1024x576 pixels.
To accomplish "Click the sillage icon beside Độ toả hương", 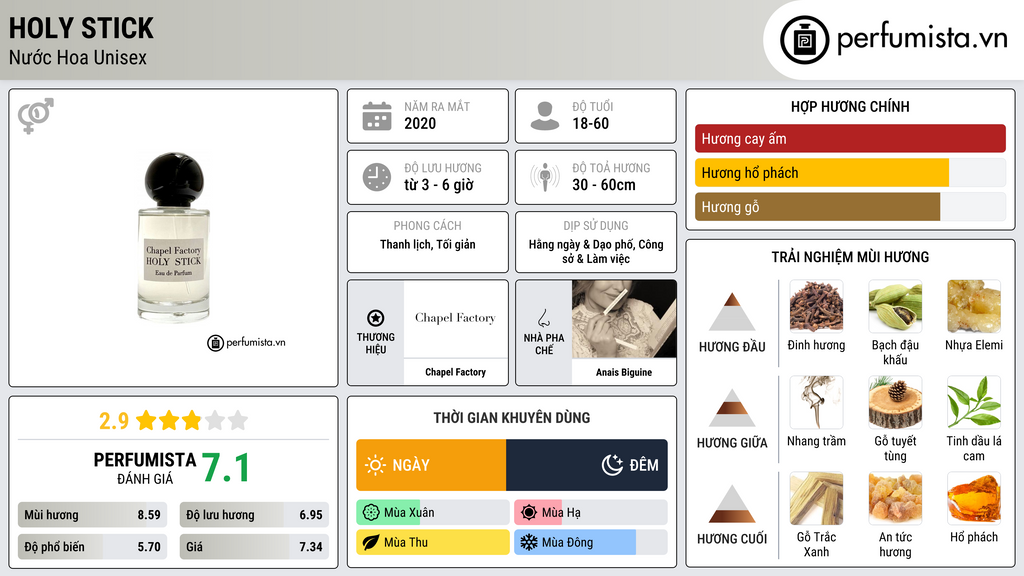I will [x=545, y=177].
